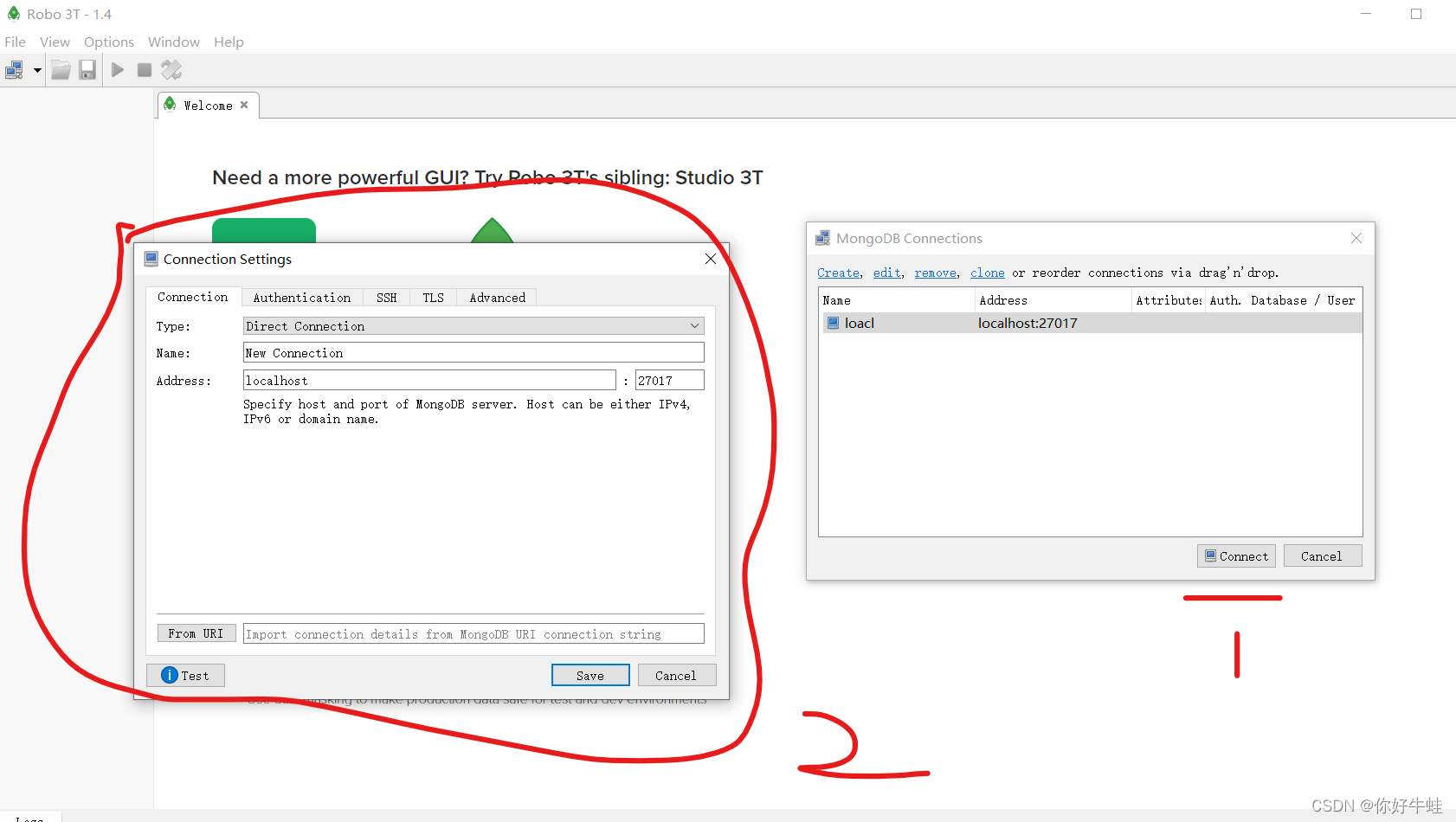Select the Welcome tab

(208, 106)
